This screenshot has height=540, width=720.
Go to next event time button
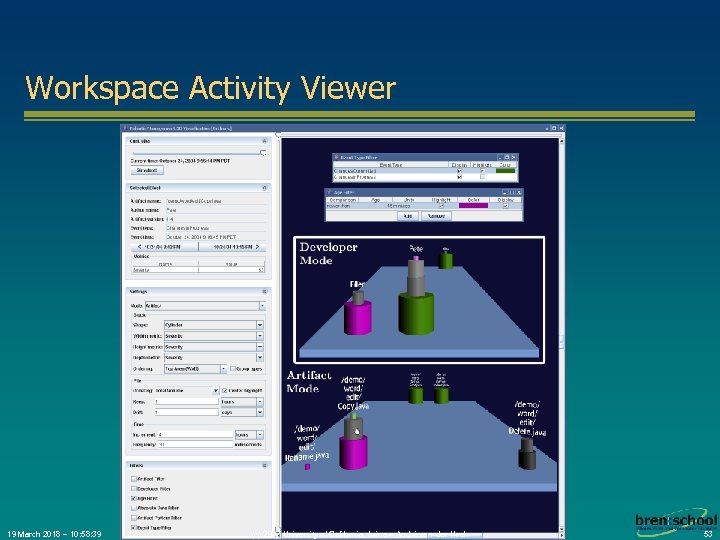pos(232,247)
